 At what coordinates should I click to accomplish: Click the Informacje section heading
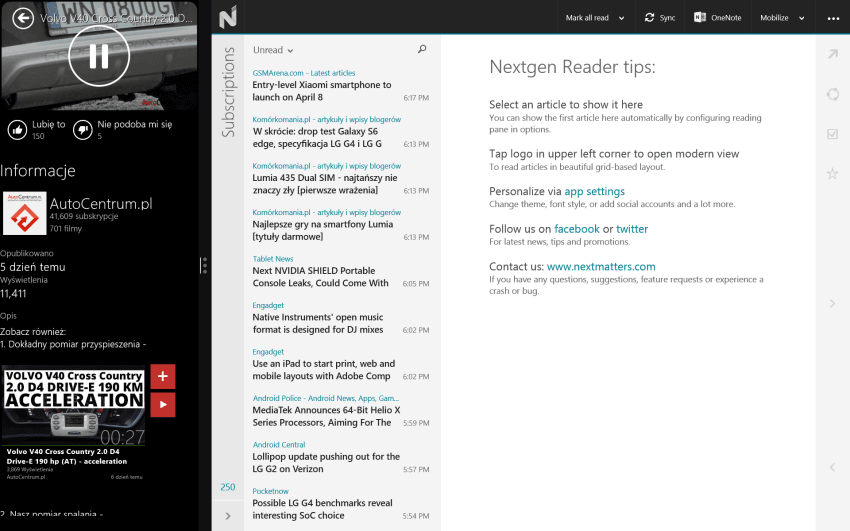pos(37,171)
